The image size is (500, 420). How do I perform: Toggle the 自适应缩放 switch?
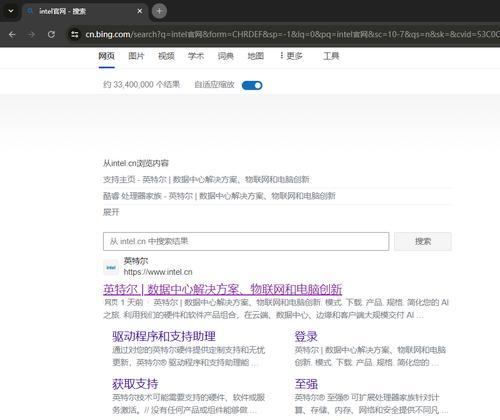coord(252,85)
